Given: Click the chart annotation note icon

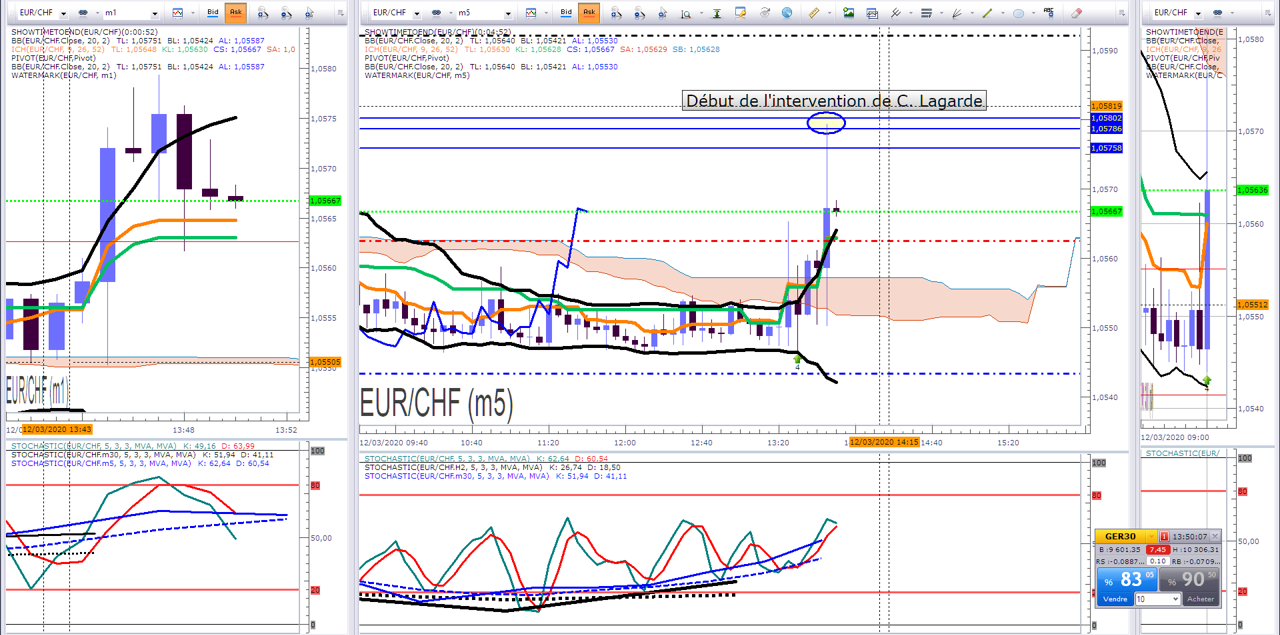Looking at the screenshot, I should click(x=740, y=13).
